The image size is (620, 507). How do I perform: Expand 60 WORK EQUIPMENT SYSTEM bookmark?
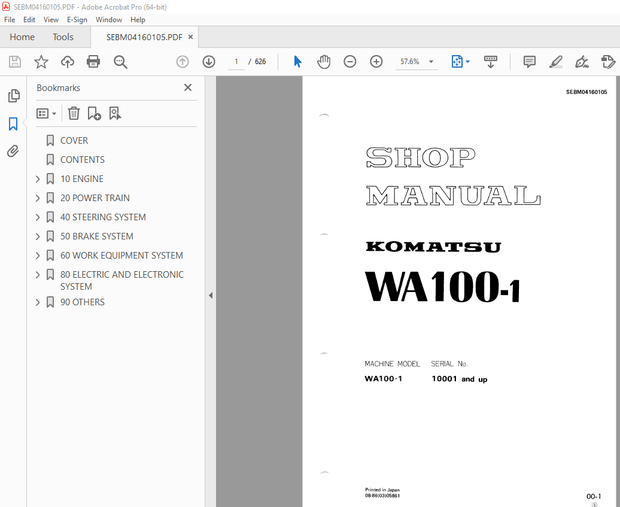coord(38,256)
